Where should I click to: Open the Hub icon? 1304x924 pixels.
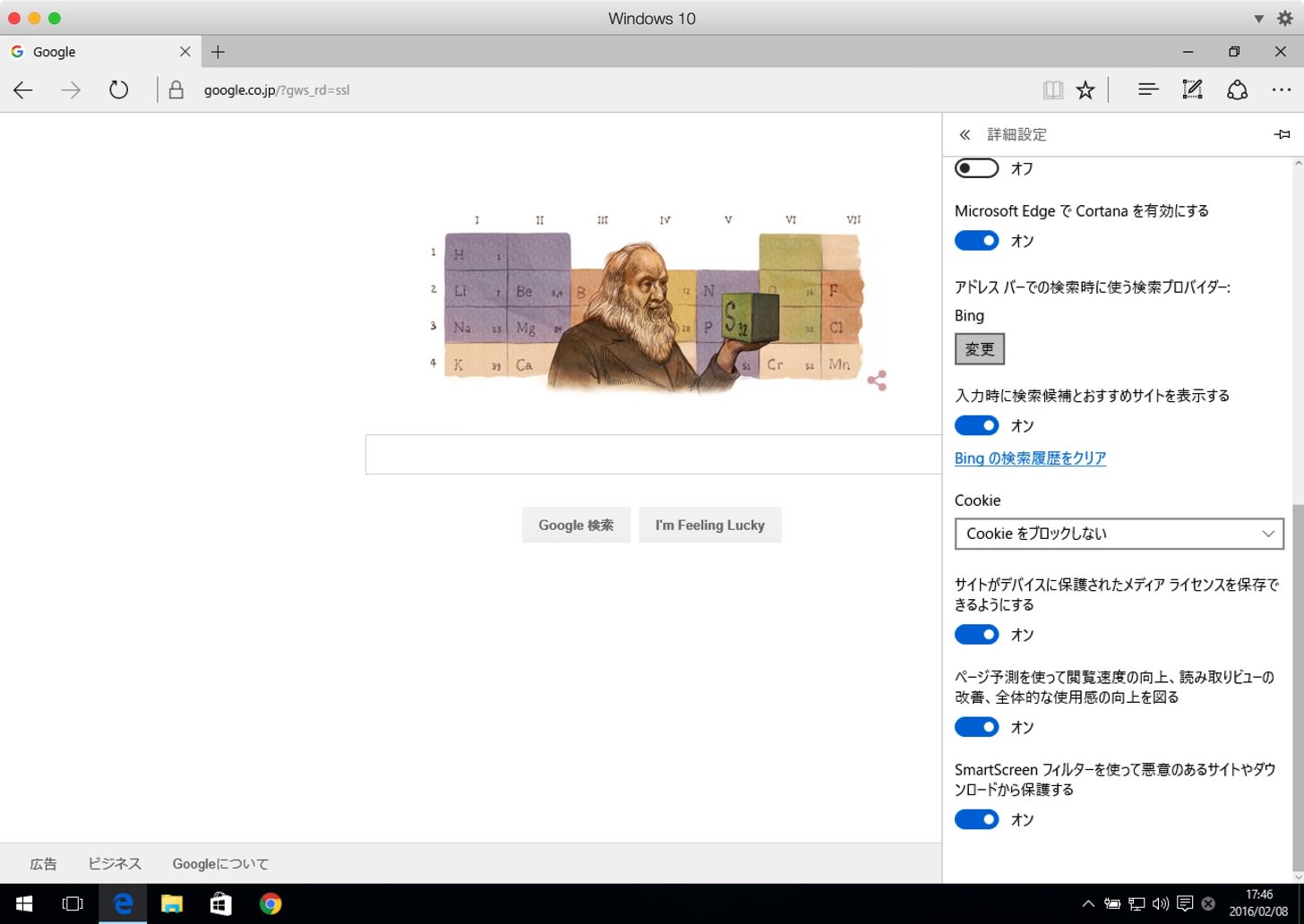pyautogui.click(x=1148, y=90)
